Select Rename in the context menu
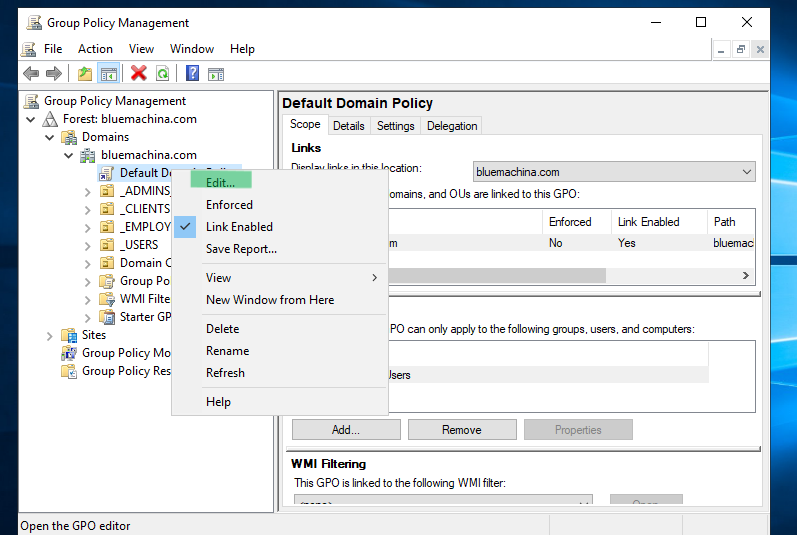The image size is (797, 535). point(228,351)
